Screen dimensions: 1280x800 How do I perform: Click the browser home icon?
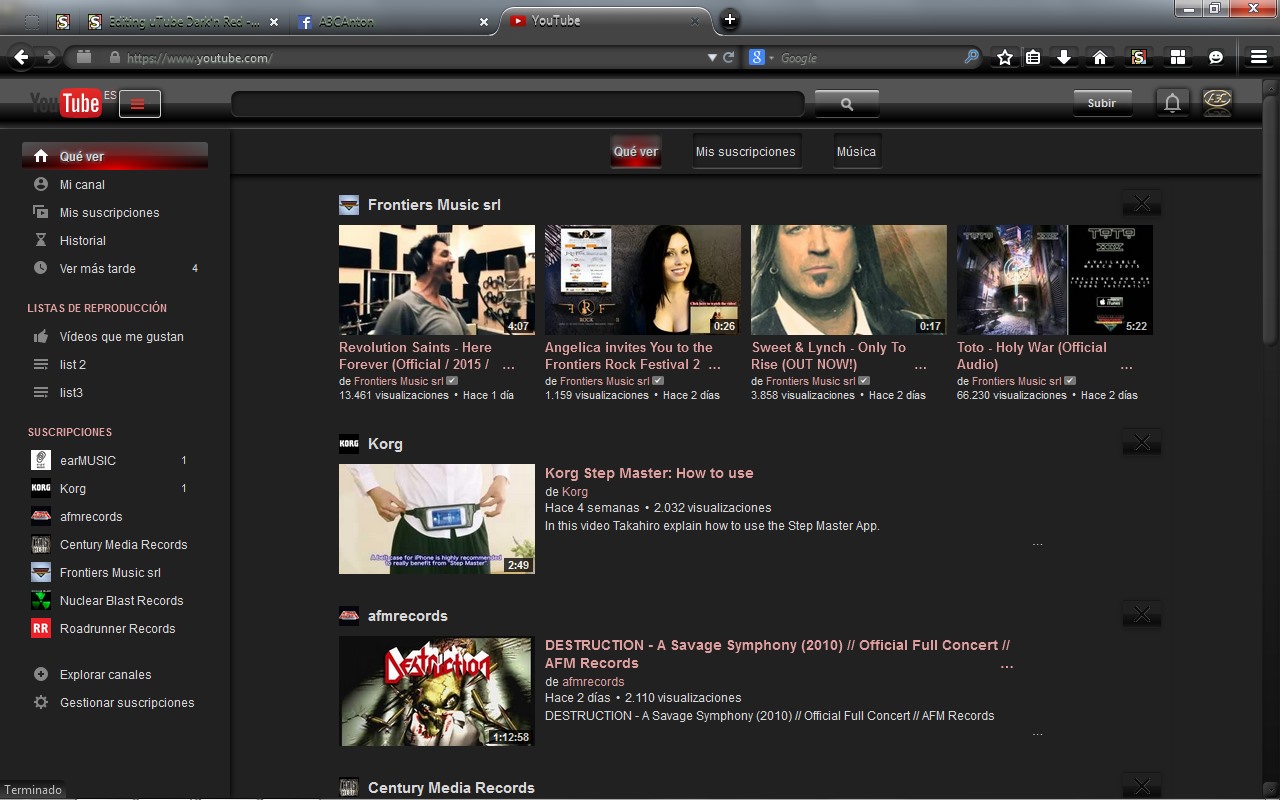pyautogui.click(x=1100, y=58)
